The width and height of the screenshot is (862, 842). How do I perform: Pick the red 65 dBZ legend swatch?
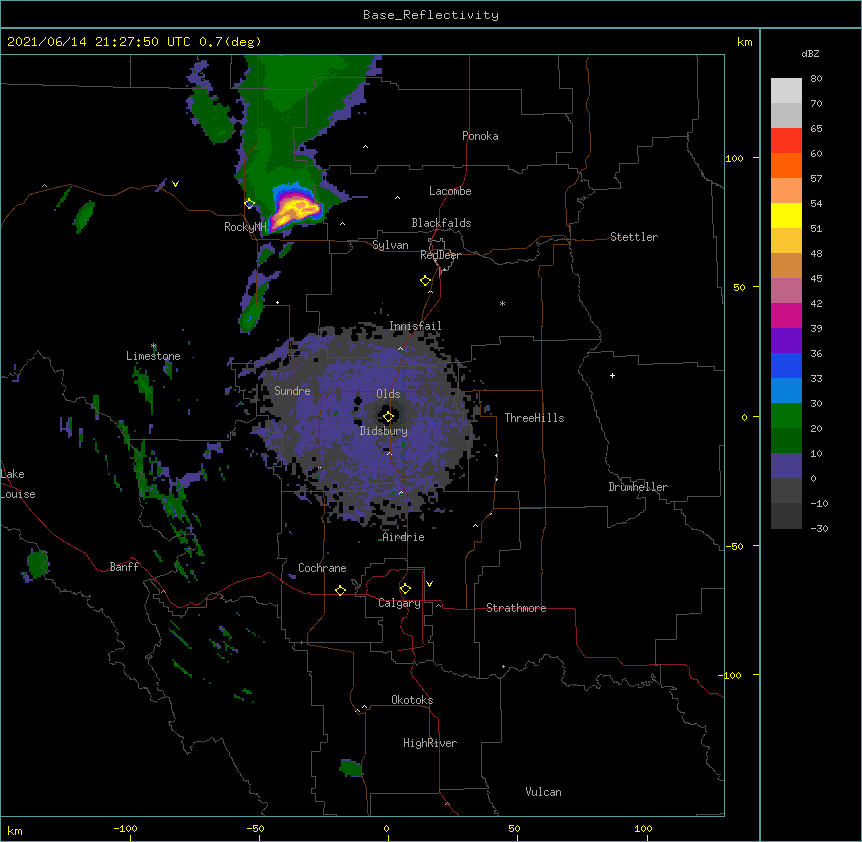[786, 140]
